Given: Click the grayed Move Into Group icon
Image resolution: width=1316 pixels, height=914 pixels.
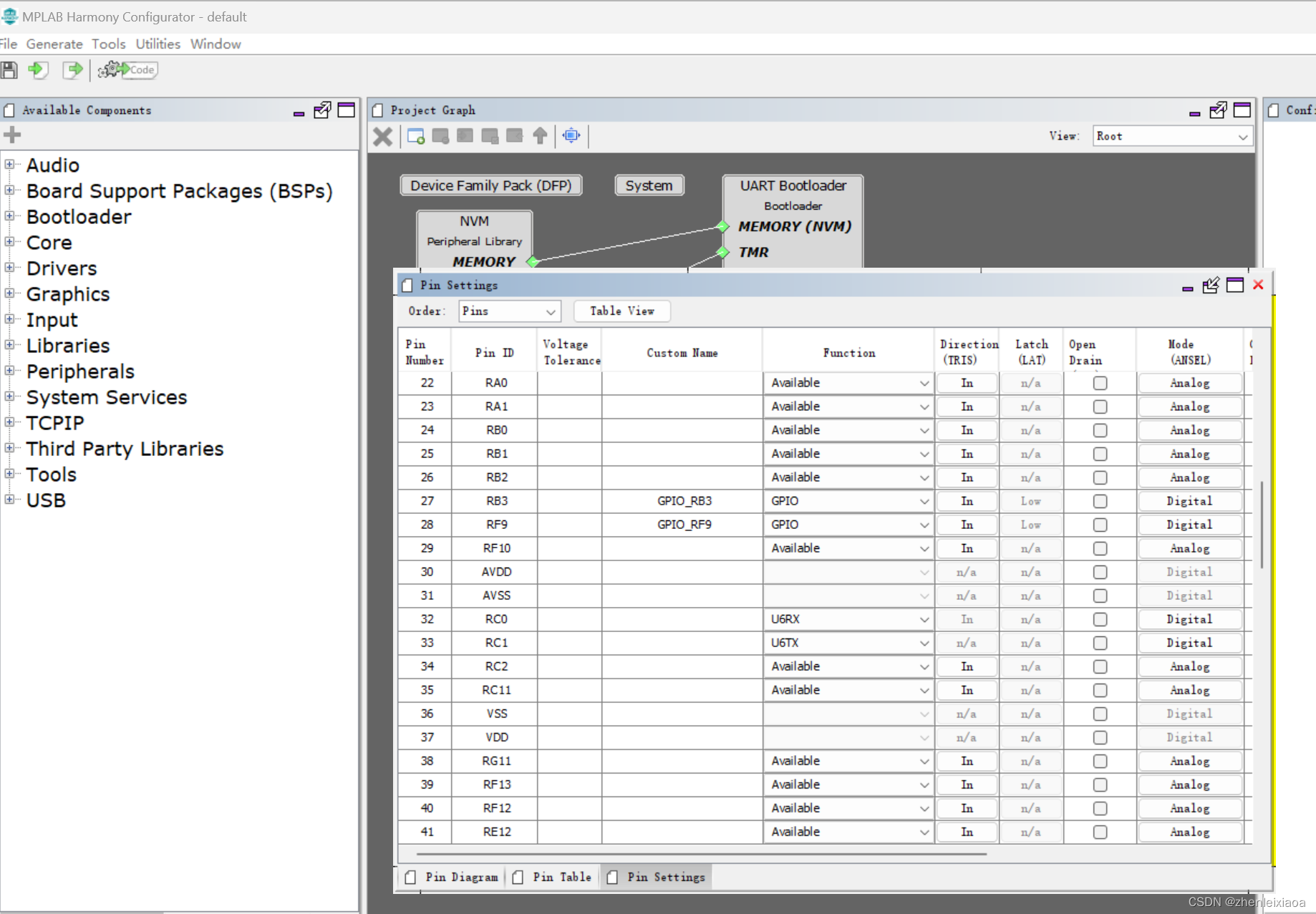Looking at the screenshot, I should tap(465, 136).
